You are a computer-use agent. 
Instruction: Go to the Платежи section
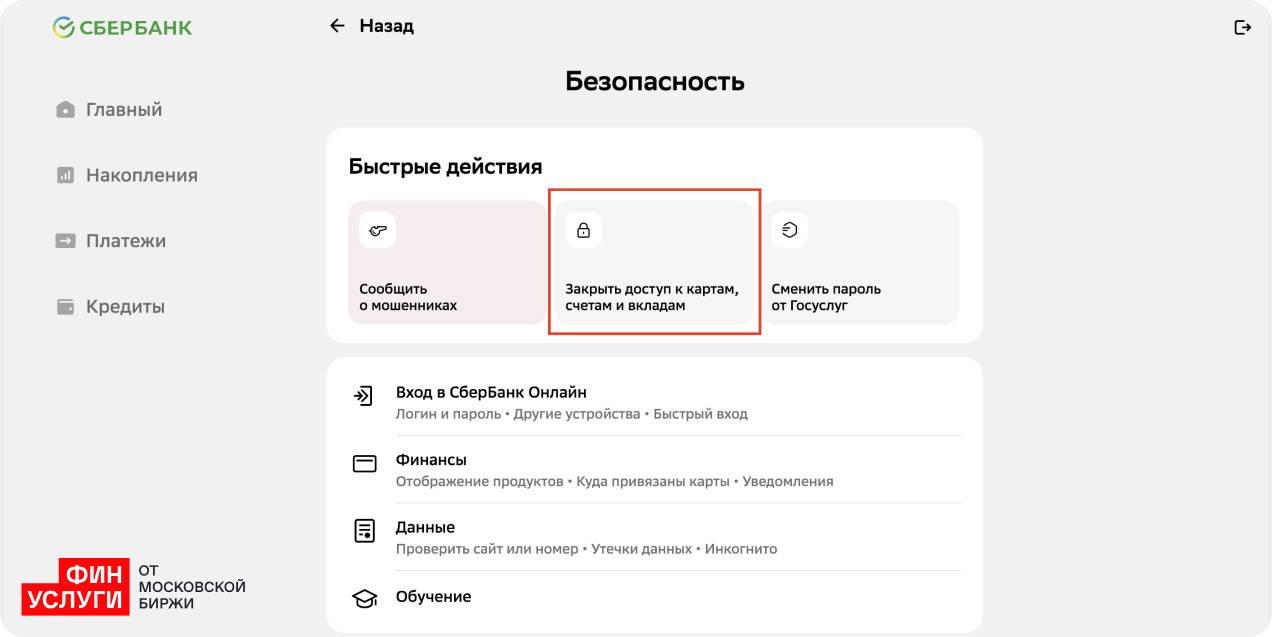[x=125, y=241]
